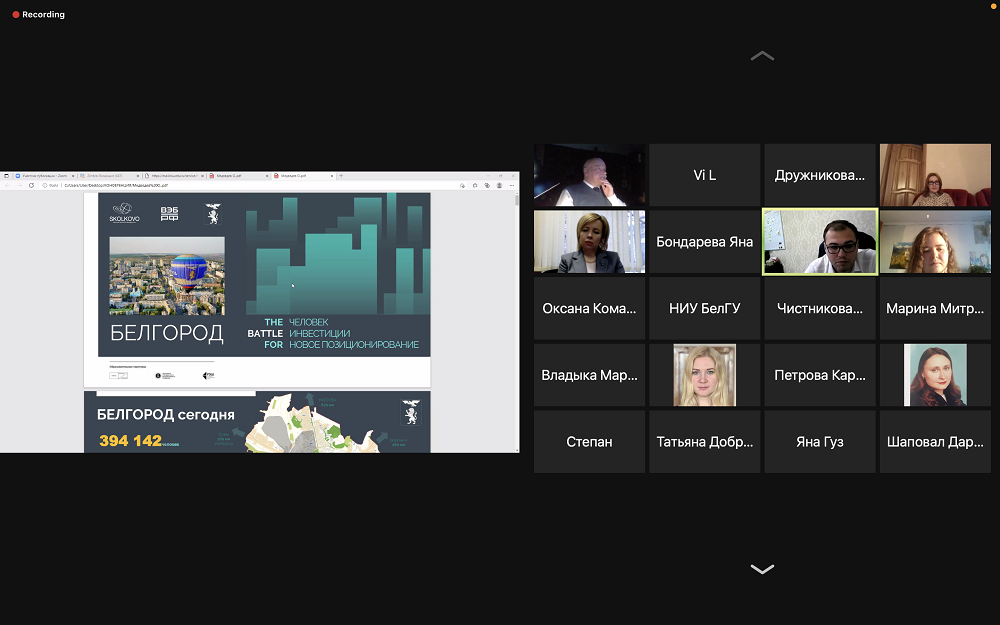Open the browser's three-dot settings menu
1000x625 pixels.
coord(512,185)
